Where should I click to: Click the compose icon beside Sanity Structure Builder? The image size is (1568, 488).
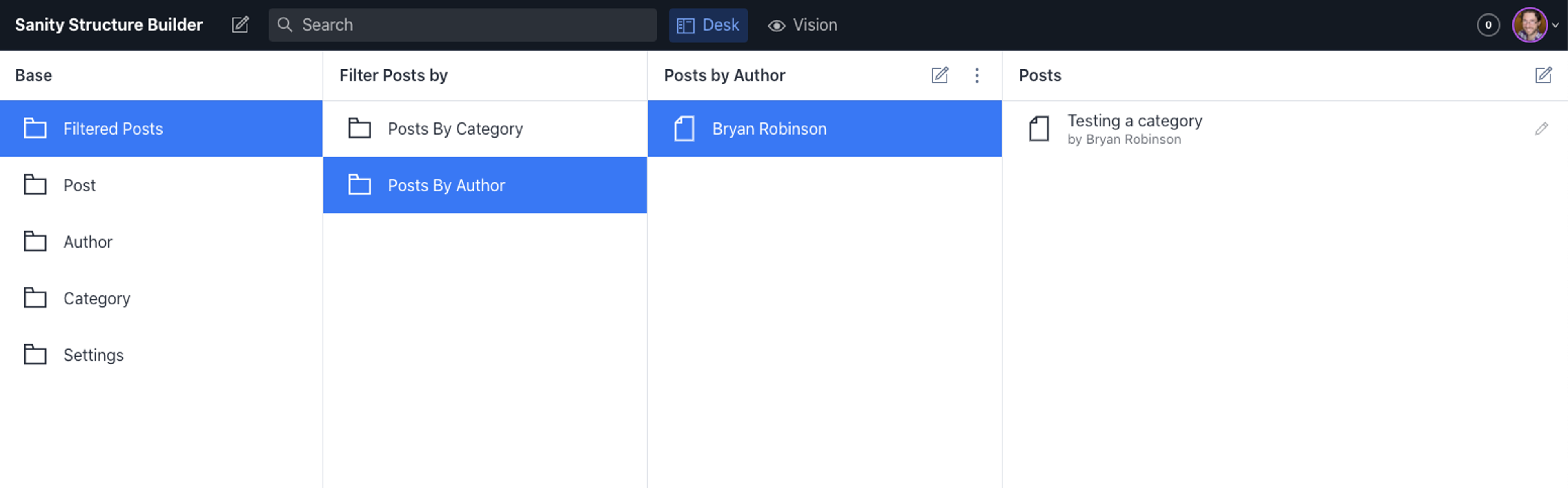241,25
